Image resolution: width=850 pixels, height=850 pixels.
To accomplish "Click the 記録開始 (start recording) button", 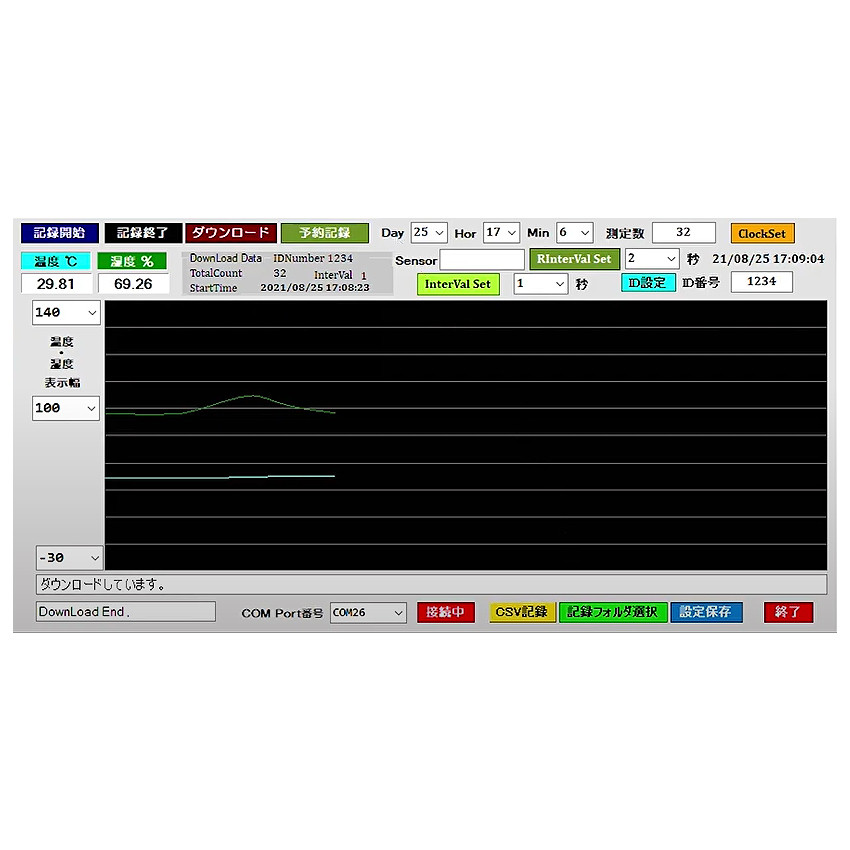I will pyautogui.click(x=59, y=233).
